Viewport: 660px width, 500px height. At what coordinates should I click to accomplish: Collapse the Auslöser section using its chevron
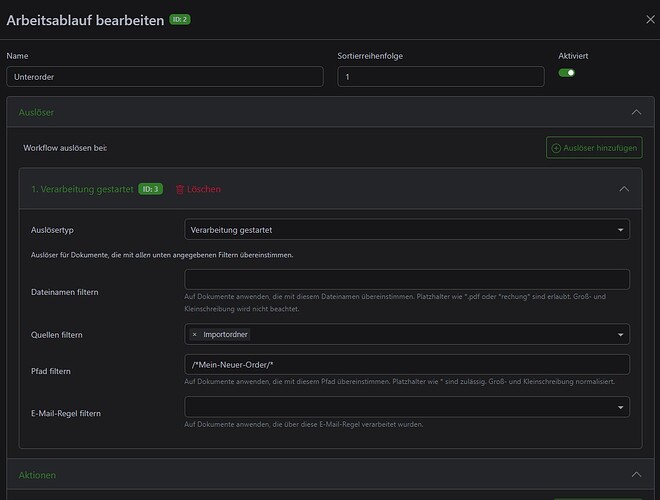tap(635, 113)
